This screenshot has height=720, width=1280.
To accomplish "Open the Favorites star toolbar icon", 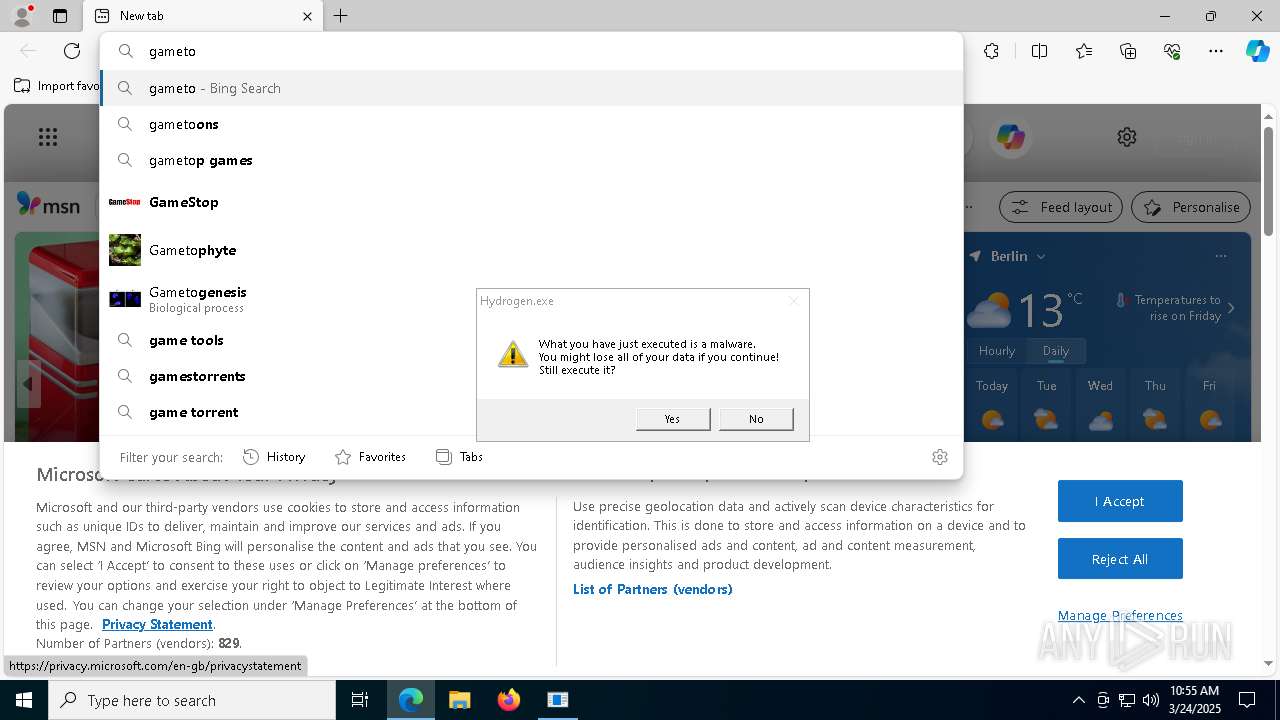I will 1084,51.
